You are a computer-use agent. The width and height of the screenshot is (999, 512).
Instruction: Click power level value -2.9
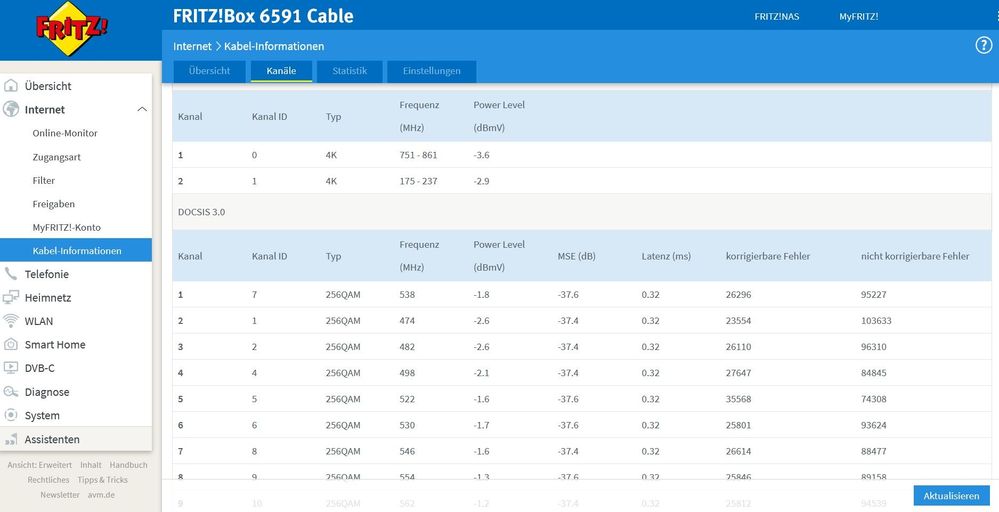(x=481, y=181)
